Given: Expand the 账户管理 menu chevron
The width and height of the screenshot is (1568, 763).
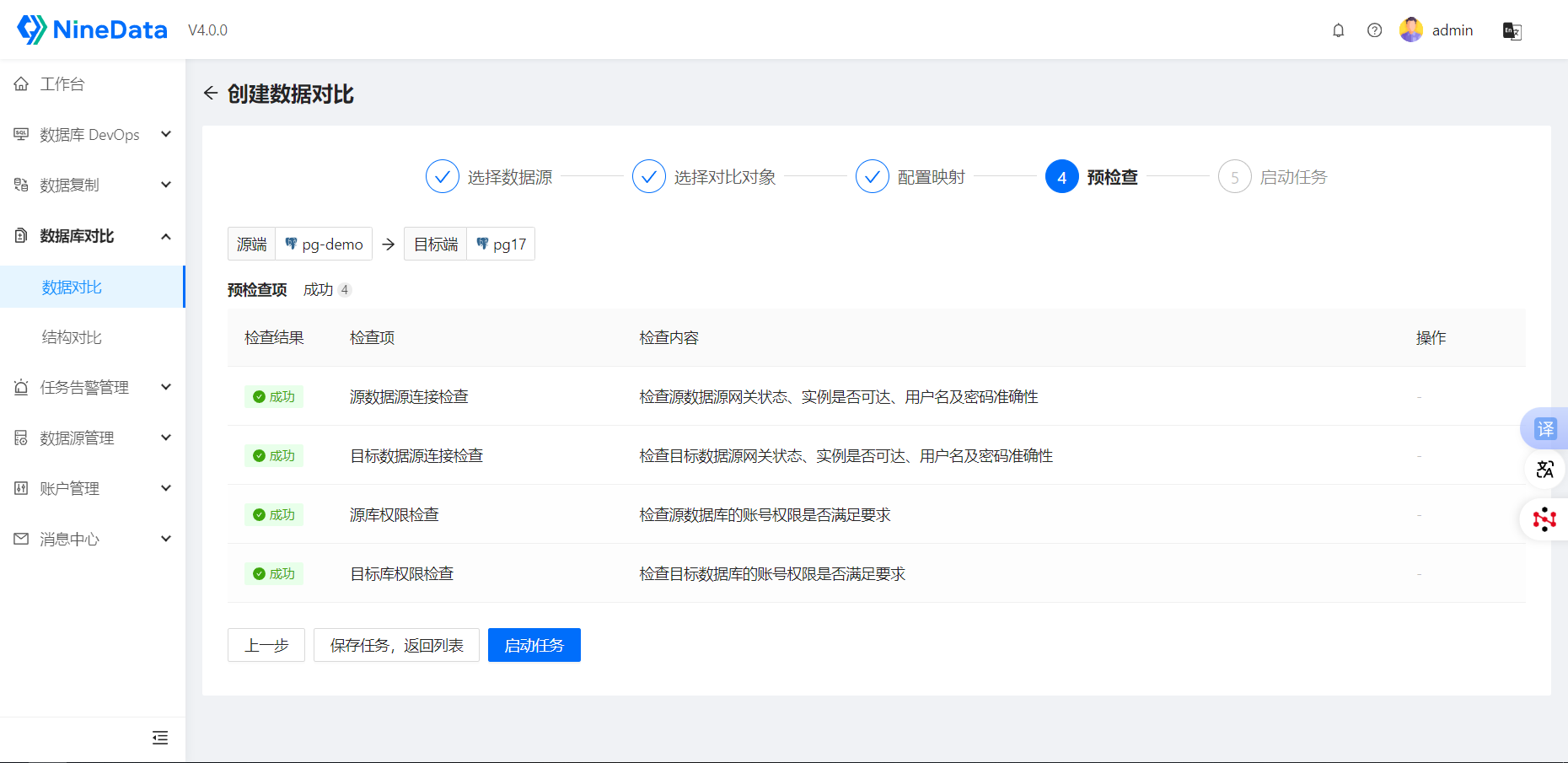Looking at the screenshot, I should tap(166, 488).
